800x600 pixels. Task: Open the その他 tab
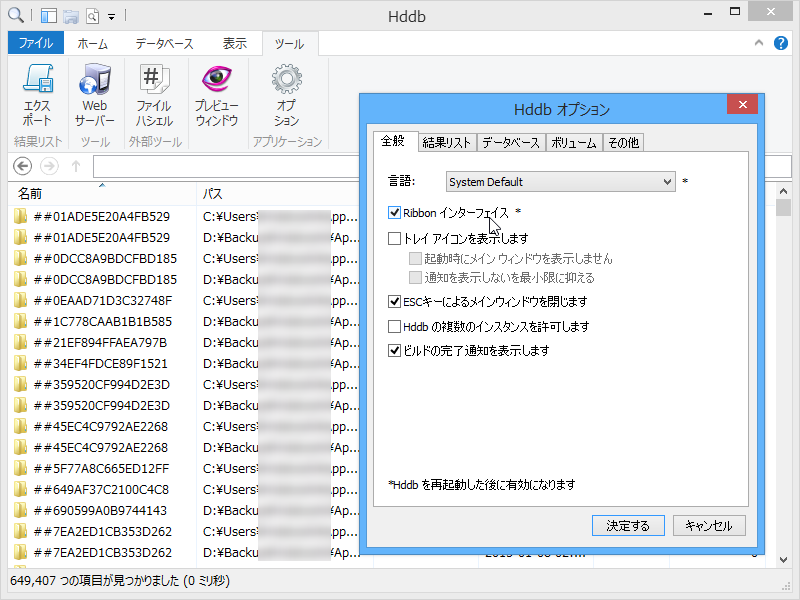coord(623,142)
